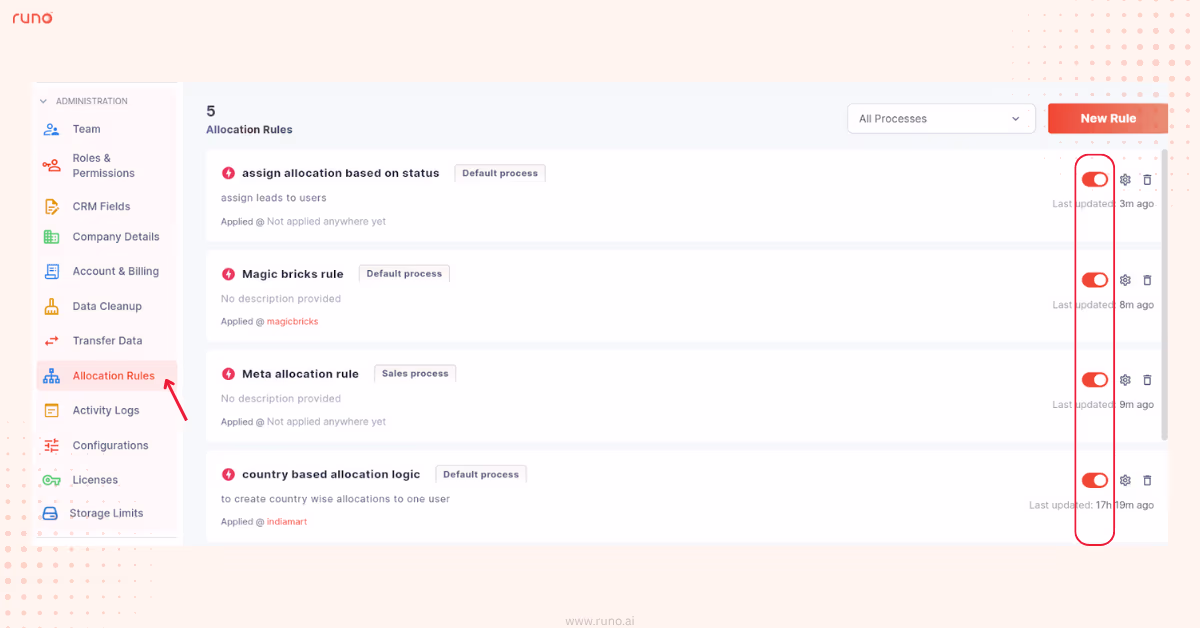Screen dimensions: 1200x628
Task: Turn off the country based allocation logic rule
Action: pos(1094,479)
